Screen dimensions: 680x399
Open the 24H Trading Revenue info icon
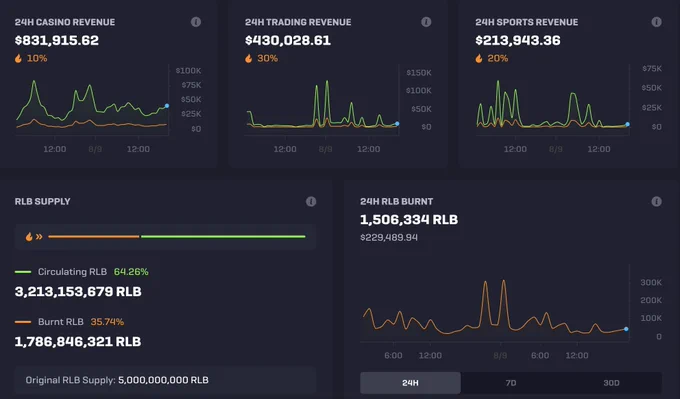coord(426,22)
